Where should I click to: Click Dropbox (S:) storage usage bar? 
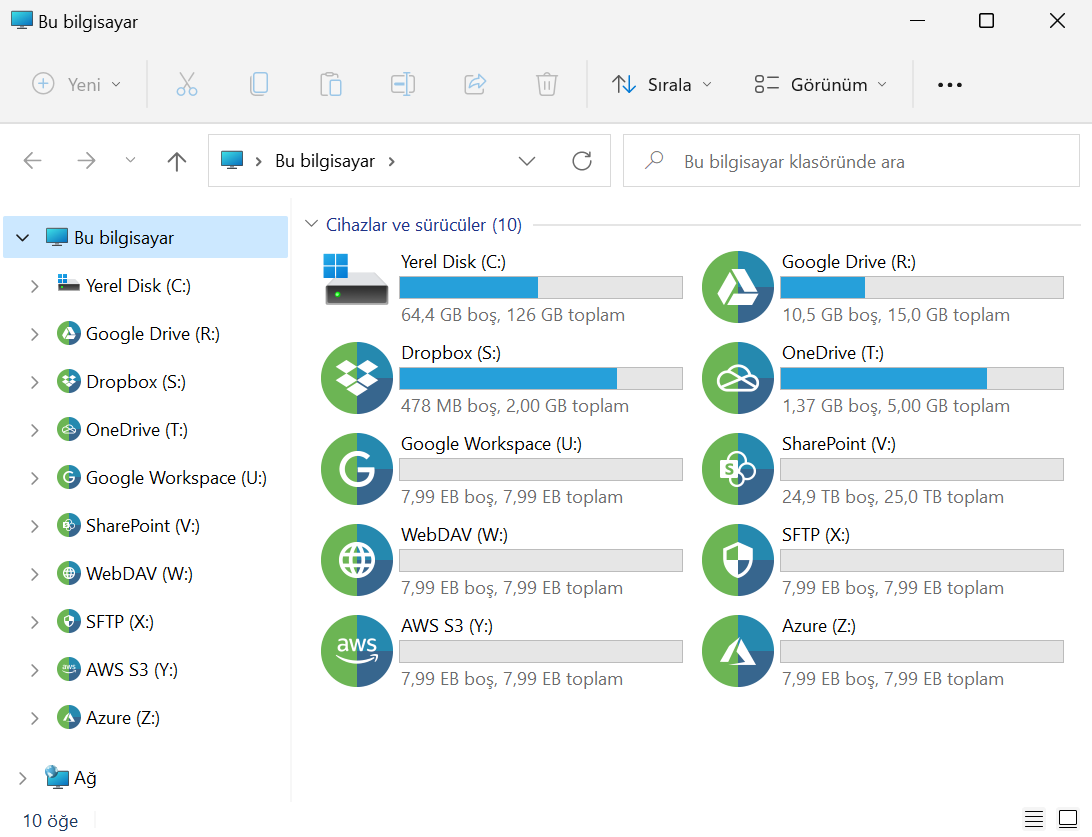[x=540, y=379]
